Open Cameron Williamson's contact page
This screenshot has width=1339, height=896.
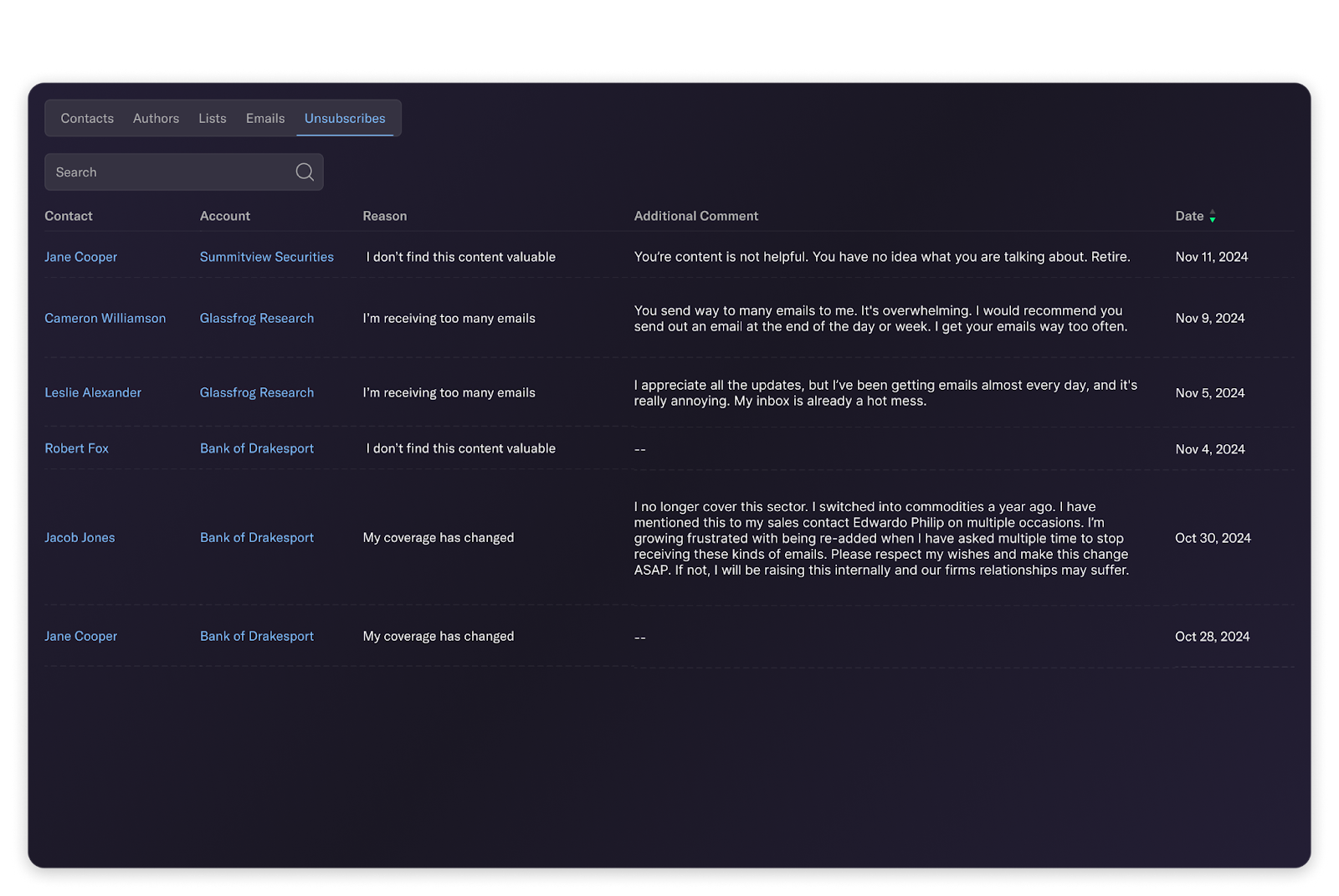click(x=105, y=318)
